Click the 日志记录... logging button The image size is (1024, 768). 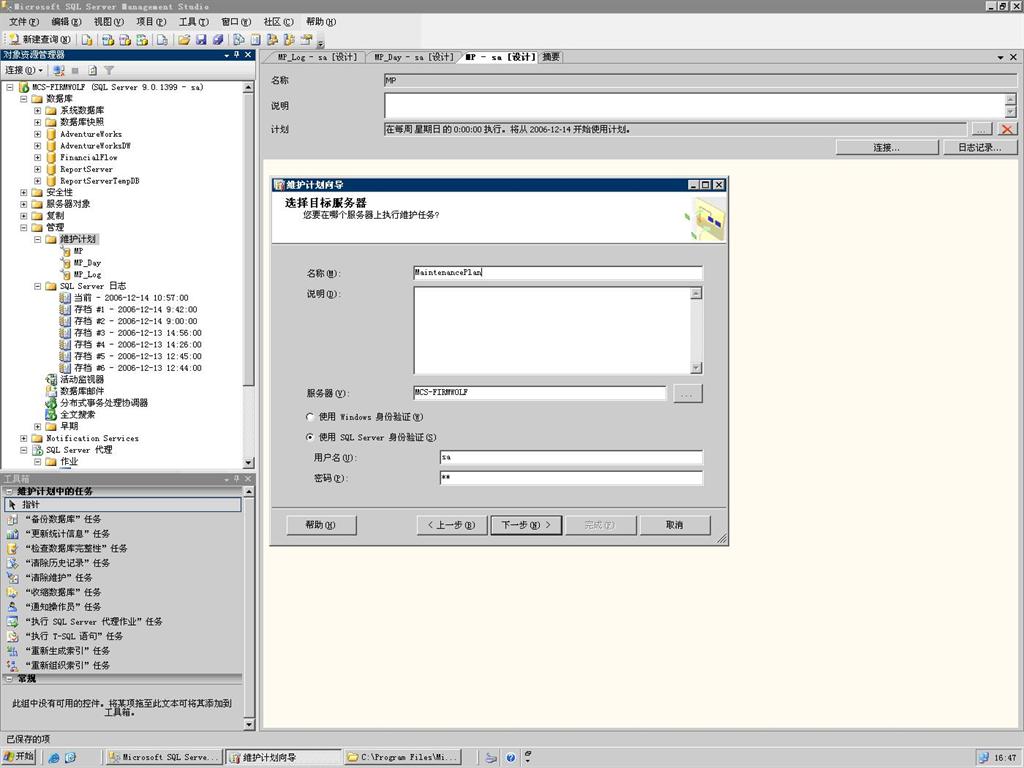pos(980,148)
